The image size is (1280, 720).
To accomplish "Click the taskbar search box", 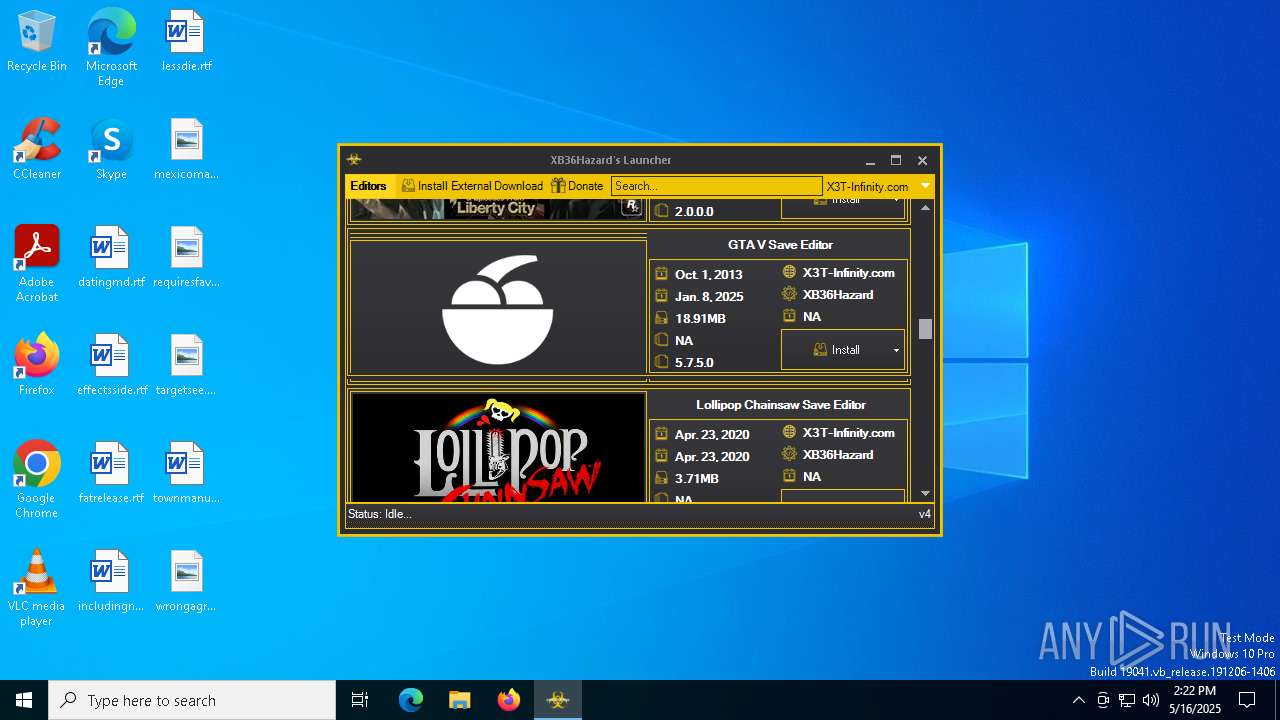I will (x=192, y=700).
